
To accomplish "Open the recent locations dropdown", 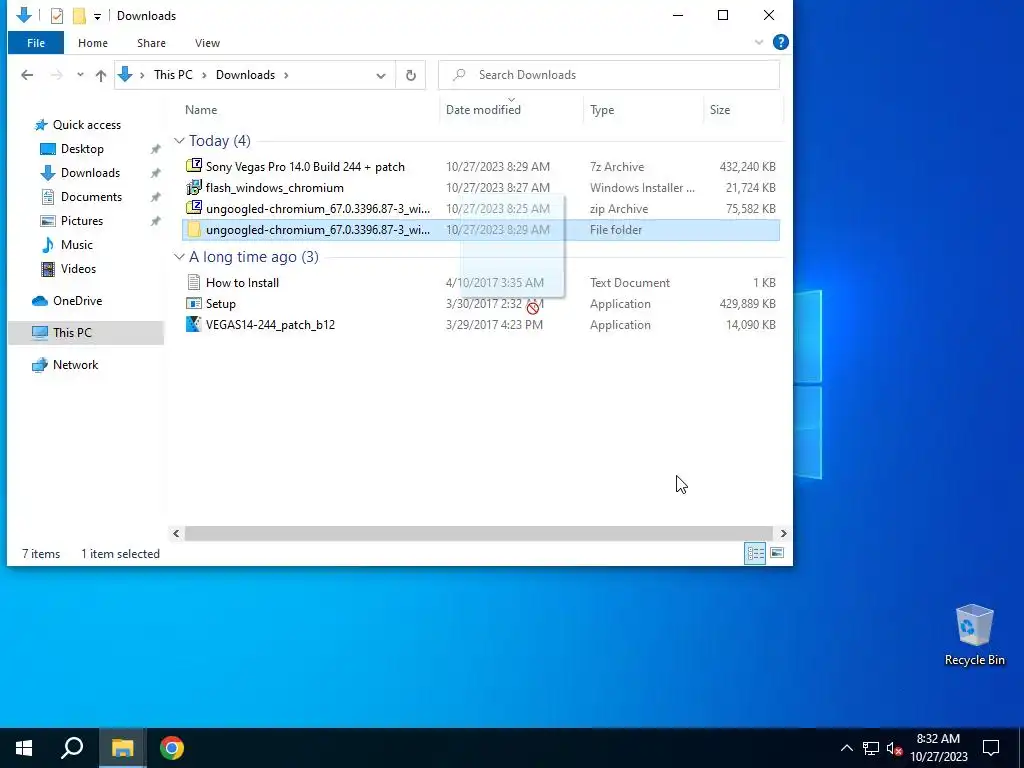I will tap(80, 75).
